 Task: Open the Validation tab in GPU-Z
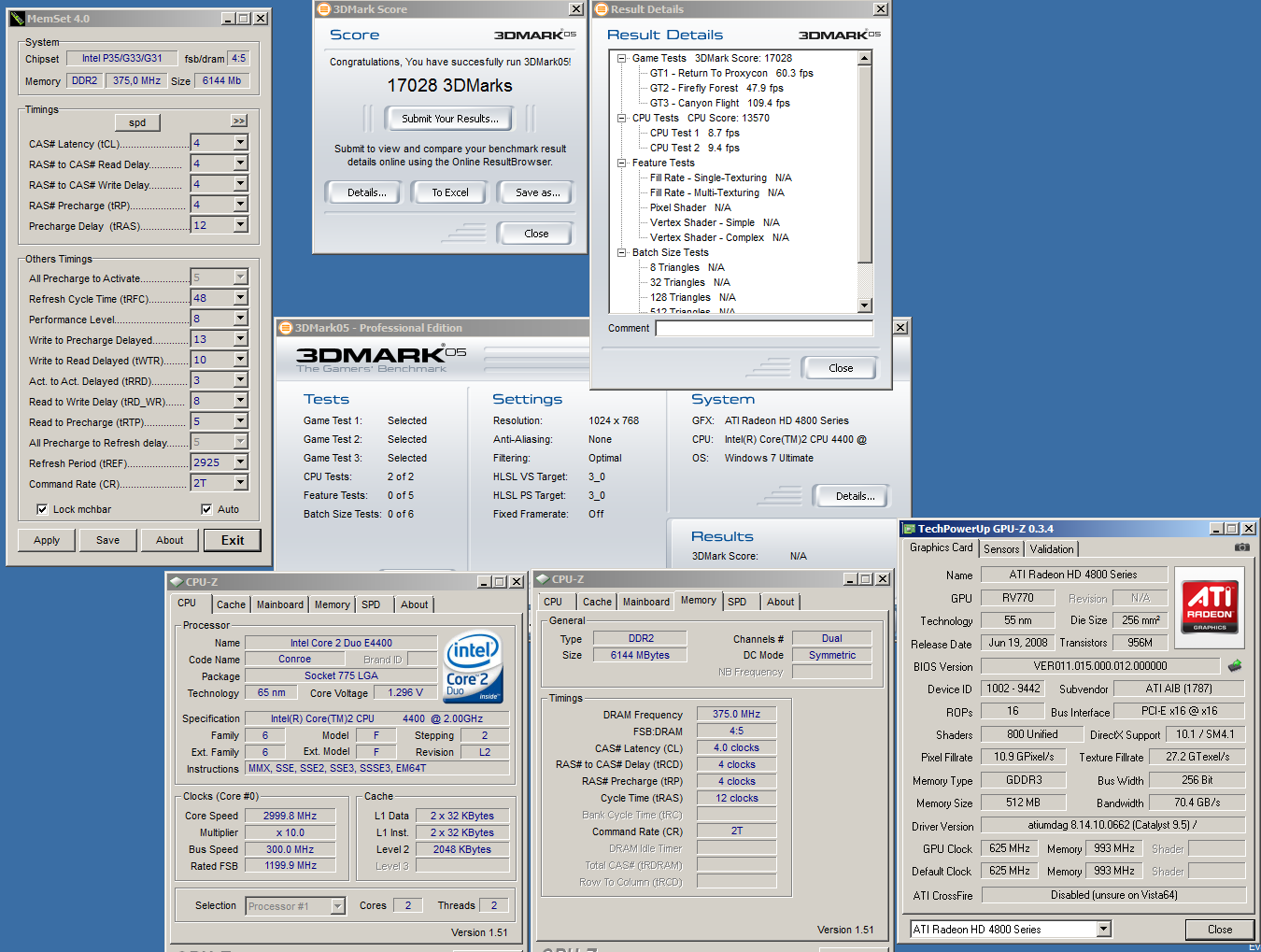coord(1052,549)
